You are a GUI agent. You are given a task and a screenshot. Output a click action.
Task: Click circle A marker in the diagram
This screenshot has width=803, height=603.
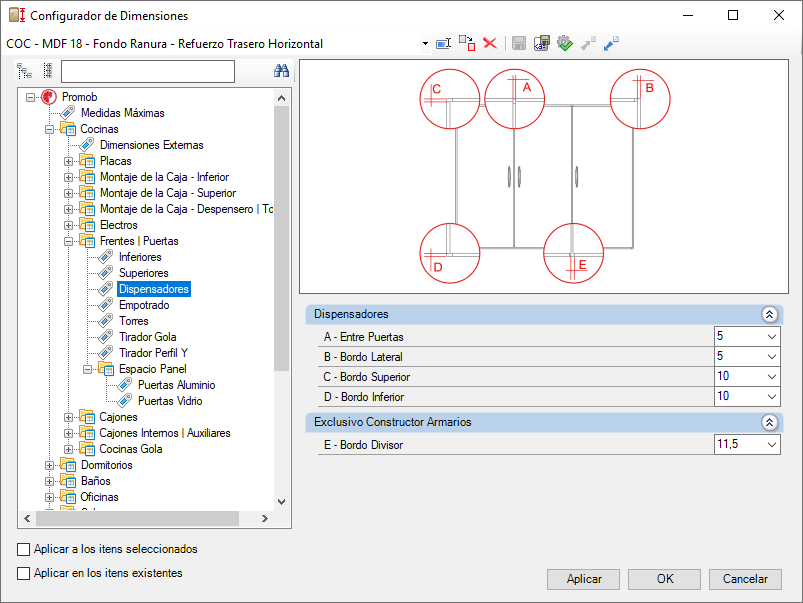pos(515,99)
